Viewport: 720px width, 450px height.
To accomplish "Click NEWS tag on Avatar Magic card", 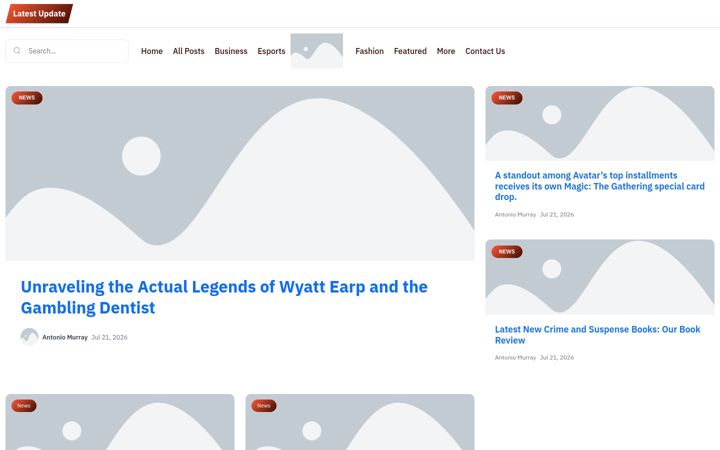I will (506, 98).
